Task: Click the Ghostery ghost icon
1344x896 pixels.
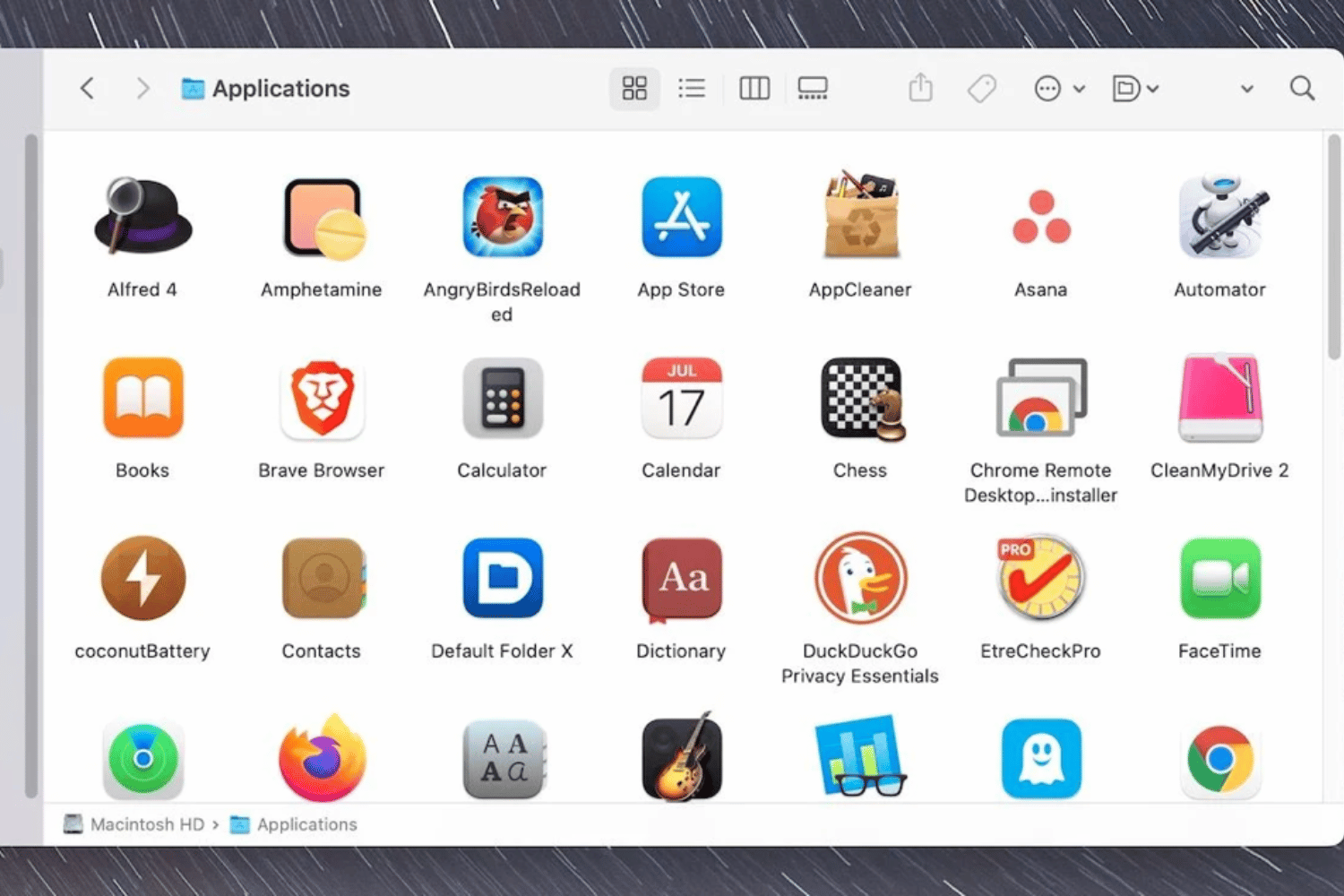Action: (1041, 759)
